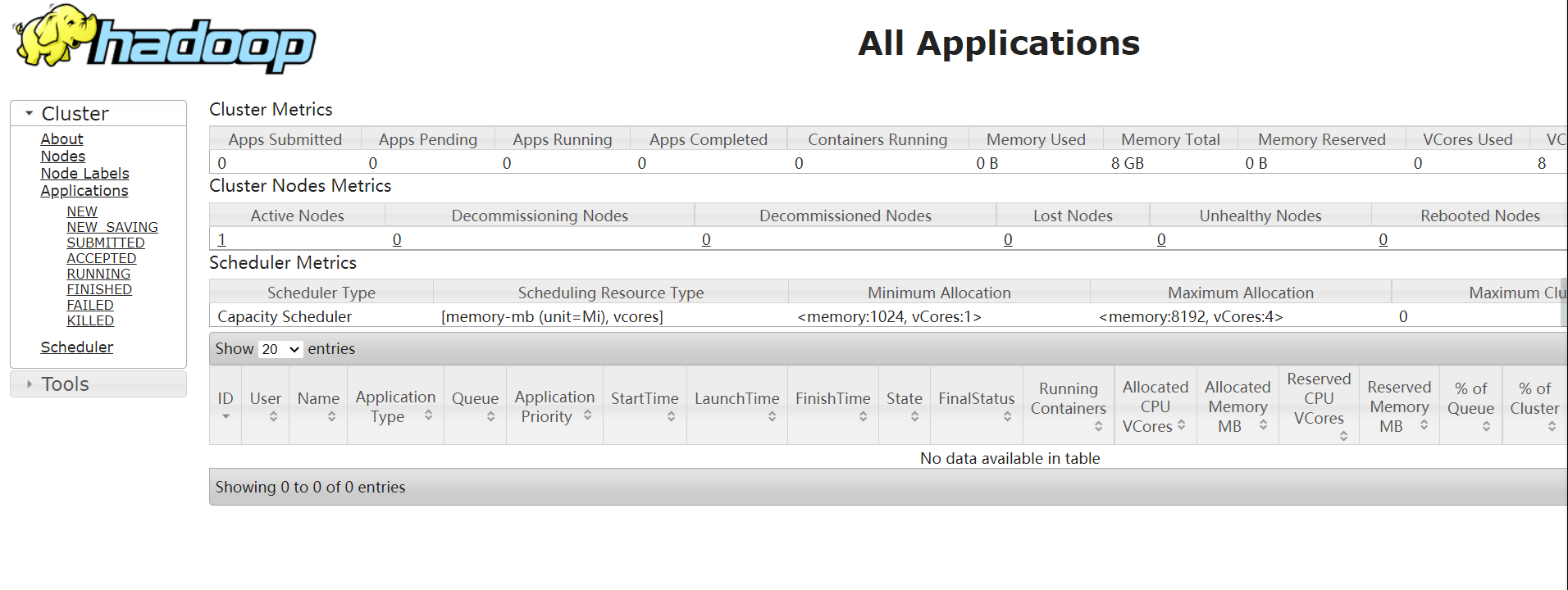Expand the Tools sidebar section
The width and height of the screenshot is (1568, 590).
coord(98,384)
